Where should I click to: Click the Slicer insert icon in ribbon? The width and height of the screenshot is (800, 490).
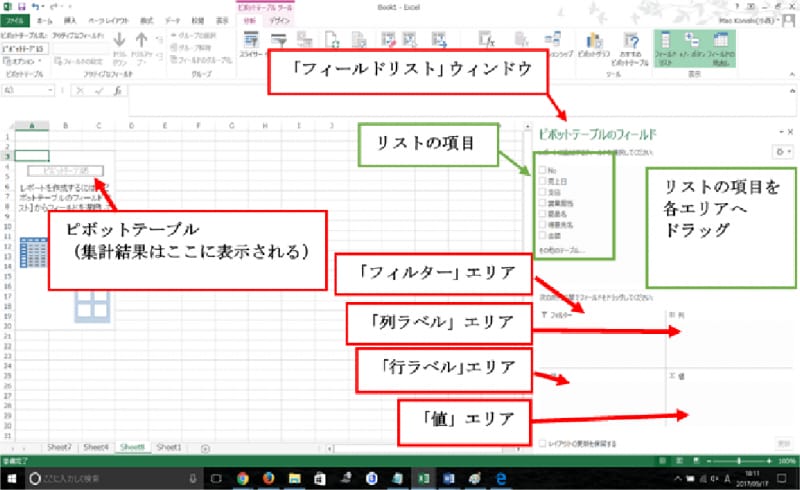pos(253,45)
